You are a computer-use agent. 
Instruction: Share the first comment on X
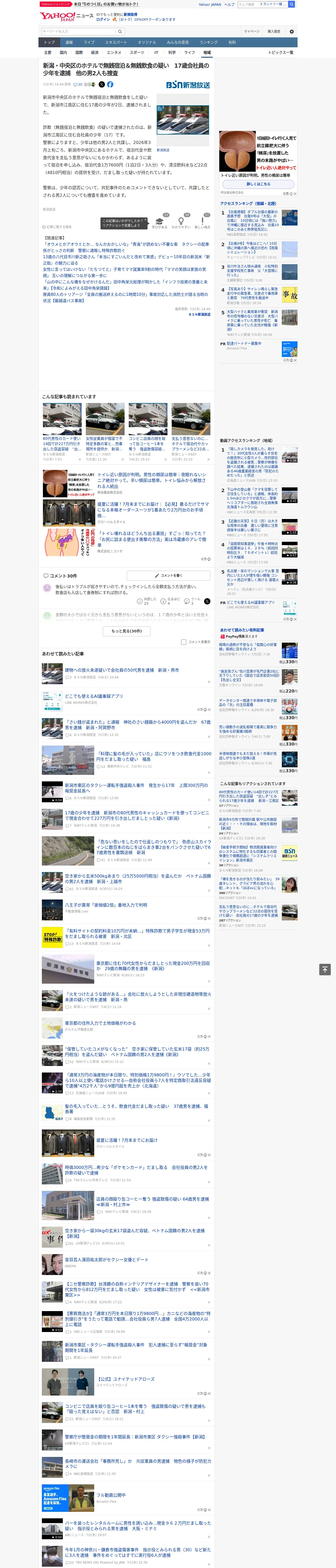[207, 601]
